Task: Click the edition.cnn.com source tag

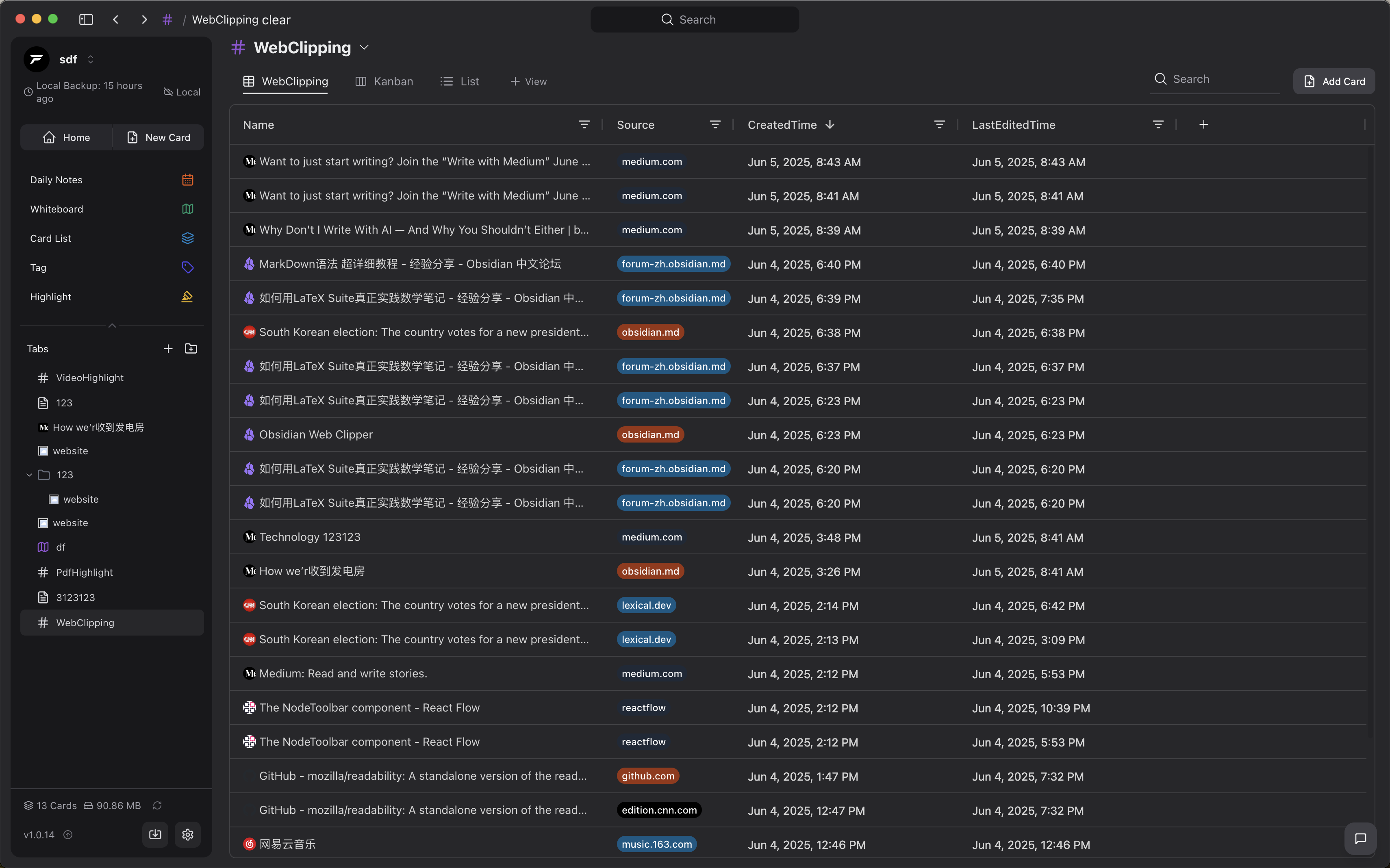Action: 659,810
